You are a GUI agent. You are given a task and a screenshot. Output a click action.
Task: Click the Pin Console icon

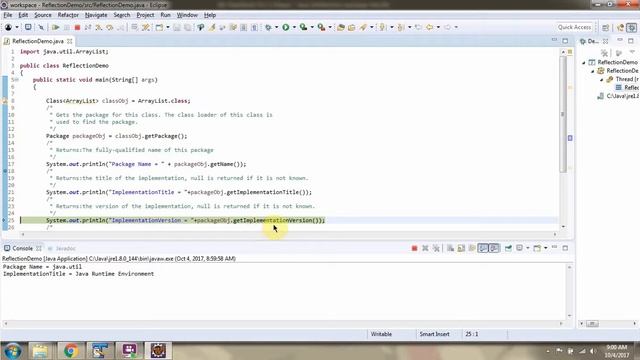508,248
